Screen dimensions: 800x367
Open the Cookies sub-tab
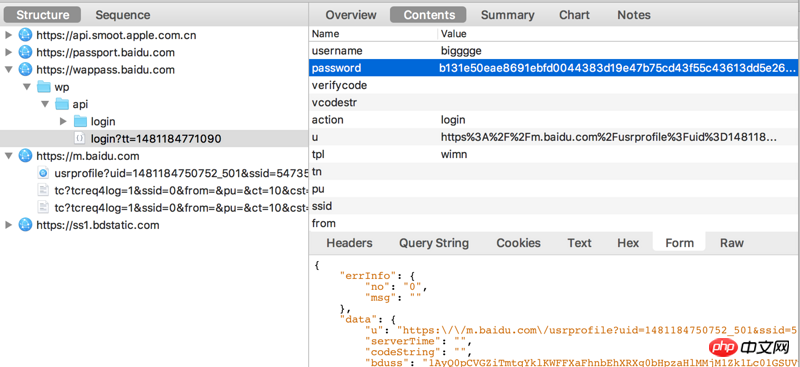[518, 243]
